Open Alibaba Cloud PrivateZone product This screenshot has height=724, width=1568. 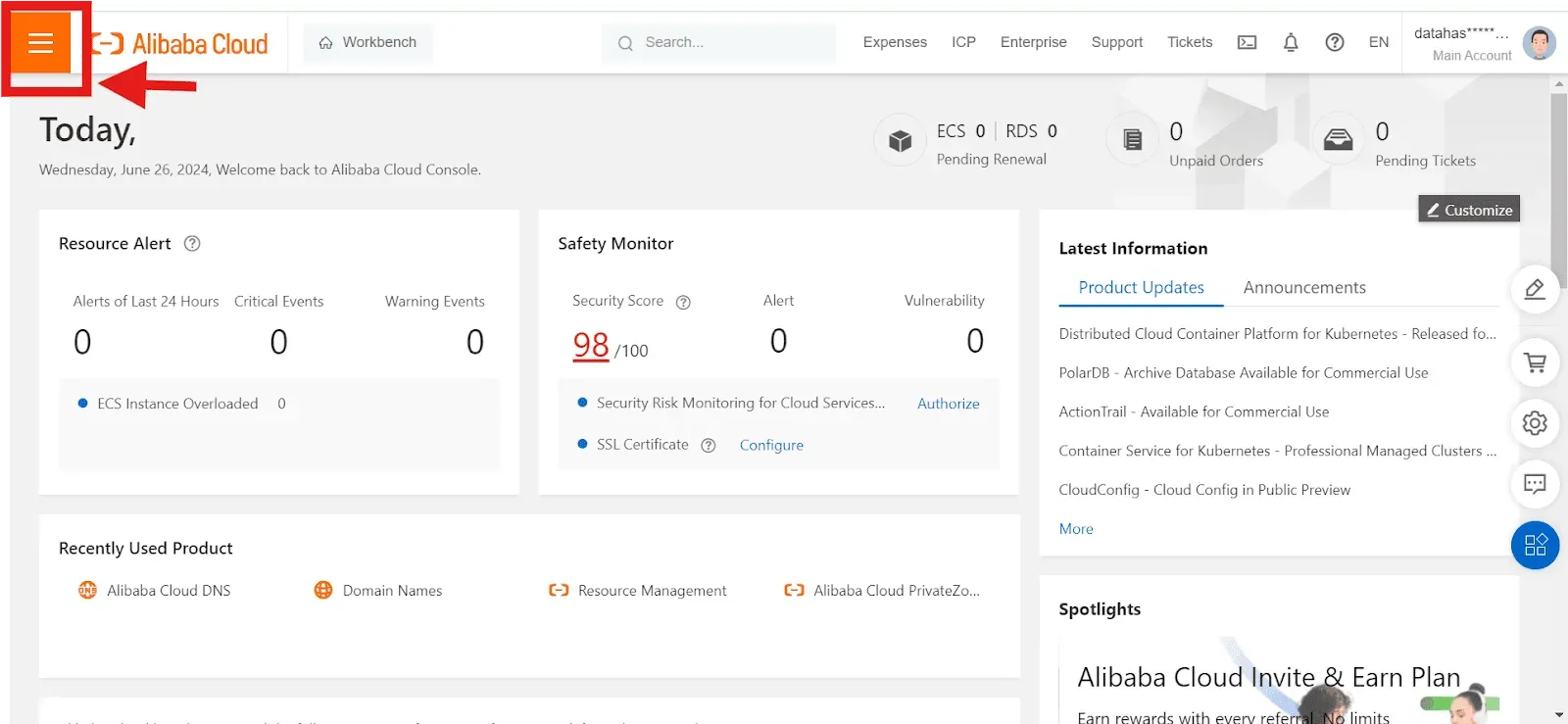tap(897, 591)
